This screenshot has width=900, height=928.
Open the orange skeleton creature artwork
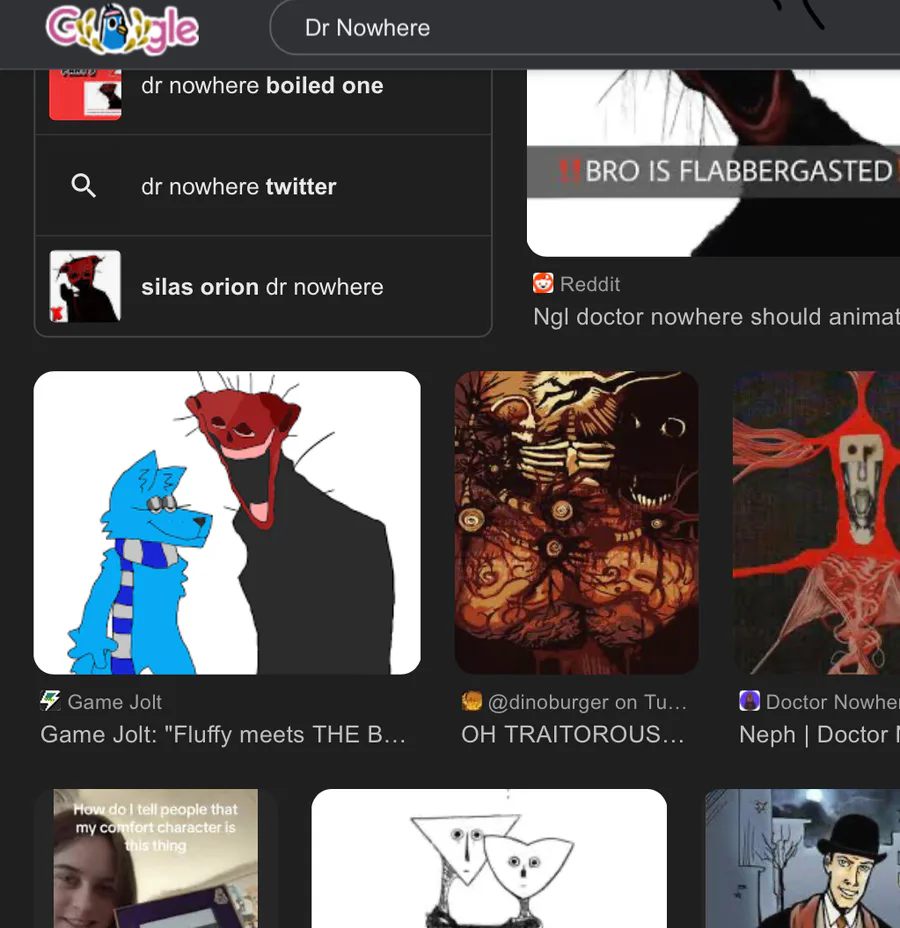[576, 523]
